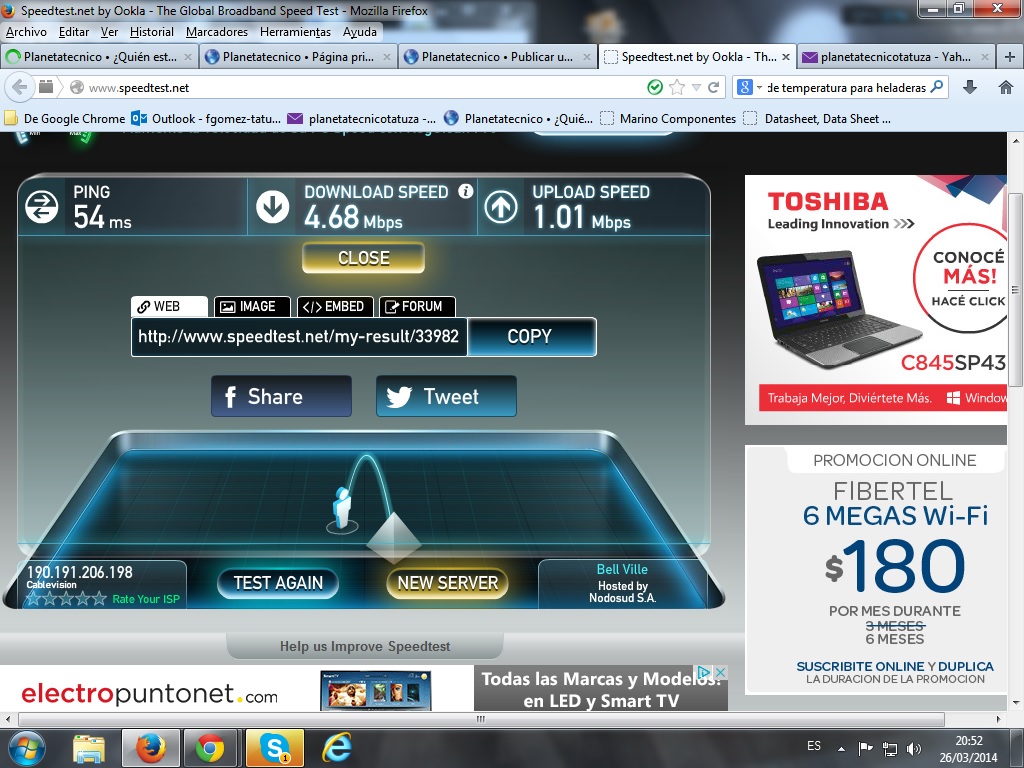Image resolution: width=1024 pixels, height=768 pixels.
Task: Click the Toshiba laptop advertisement
Action: [876, 299]
